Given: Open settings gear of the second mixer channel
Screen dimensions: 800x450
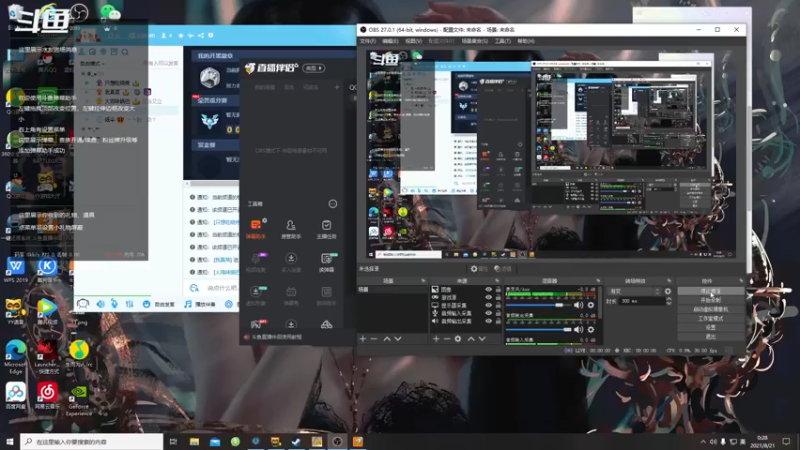Looking at the screenshot, I should pyautogui.click(x=591, y=330).
